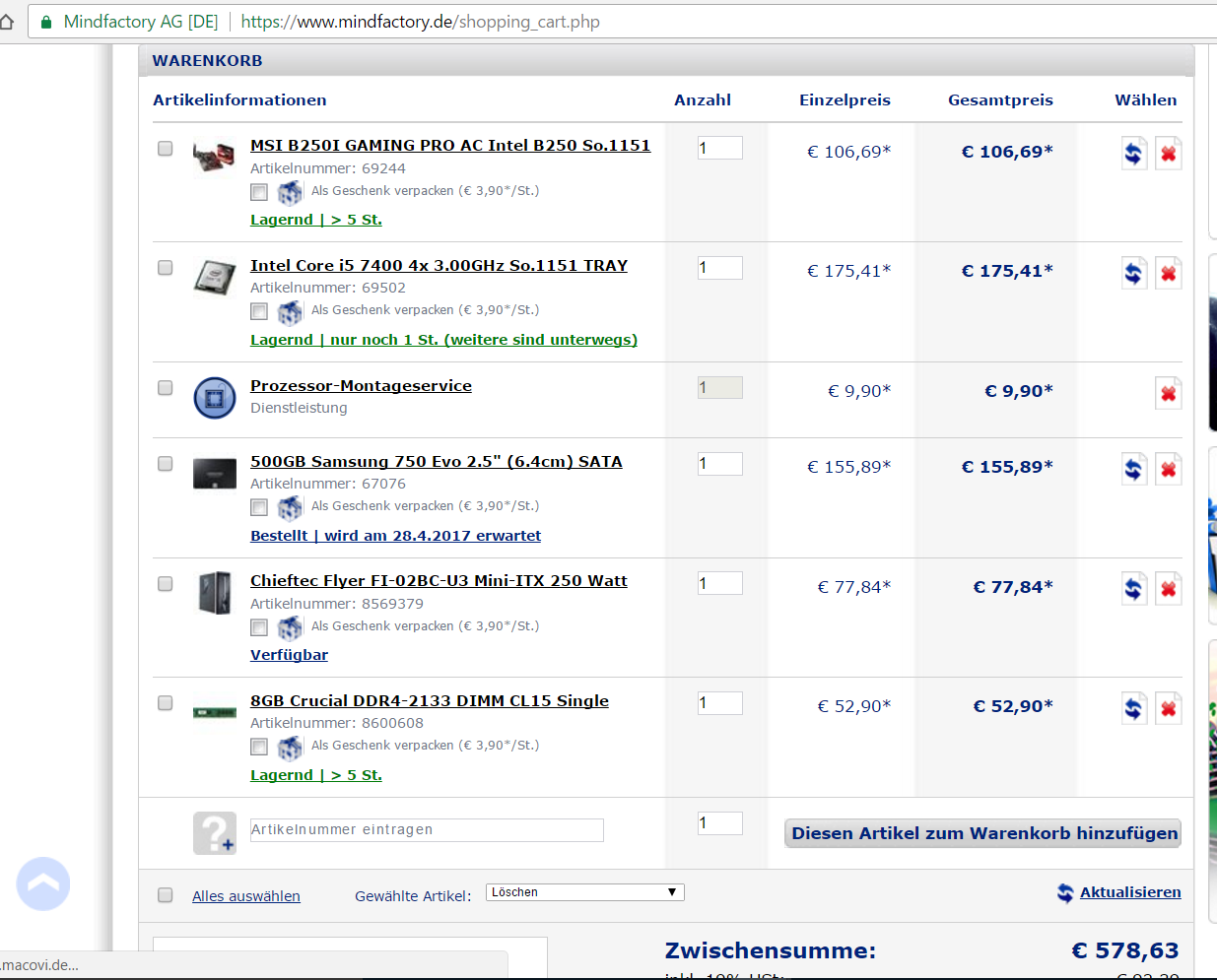Image resolution: width=1217 pixels, height=980 pixels.
Task: Click quantity field for new article entry
Action: coord(720,823)
